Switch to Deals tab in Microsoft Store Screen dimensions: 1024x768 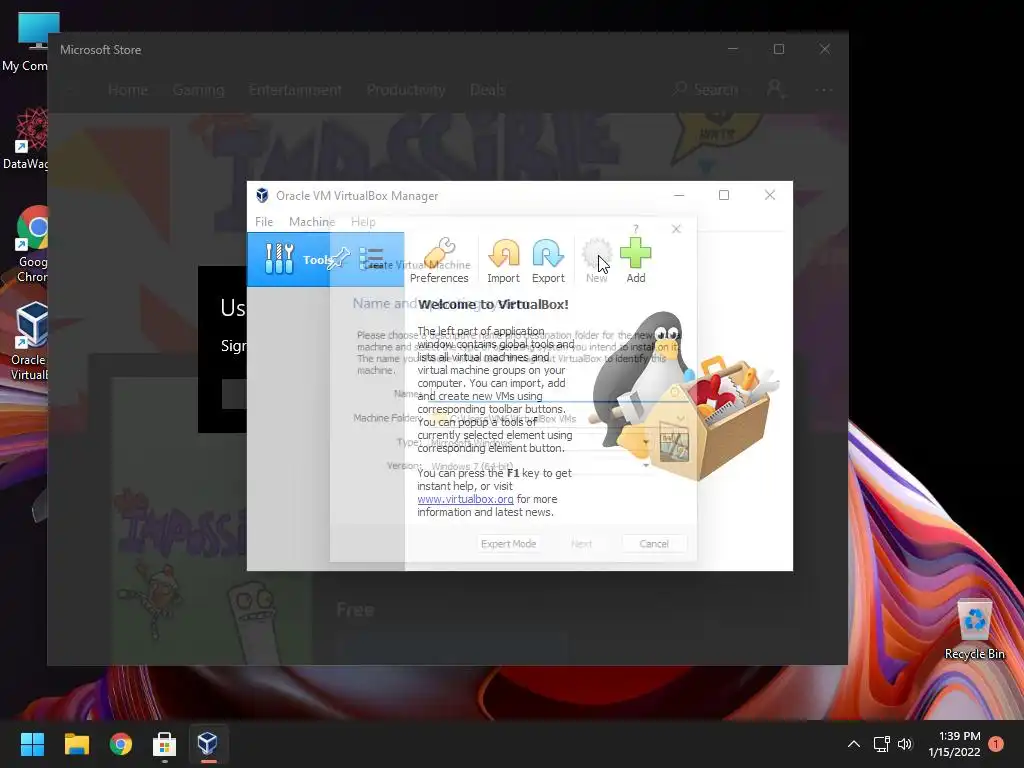click(x=488, y=89)
